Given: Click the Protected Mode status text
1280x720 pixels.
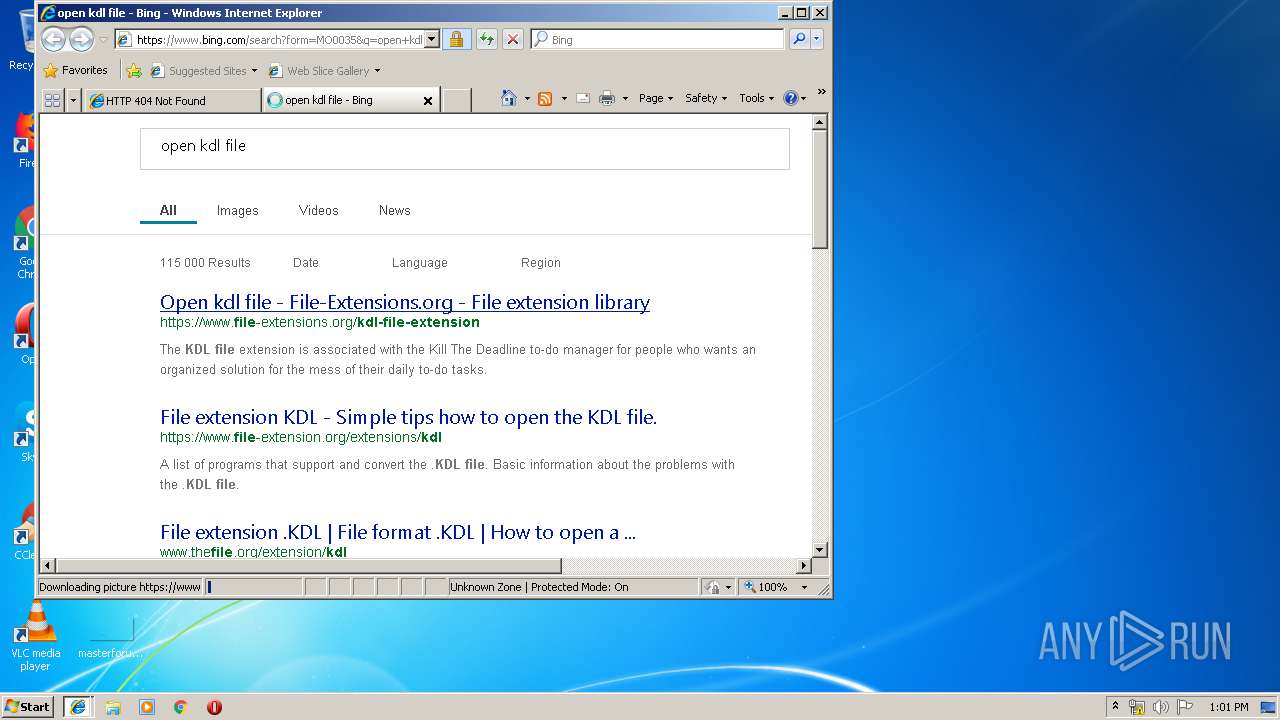Looking at the screenshot, I should pos(540,587).
